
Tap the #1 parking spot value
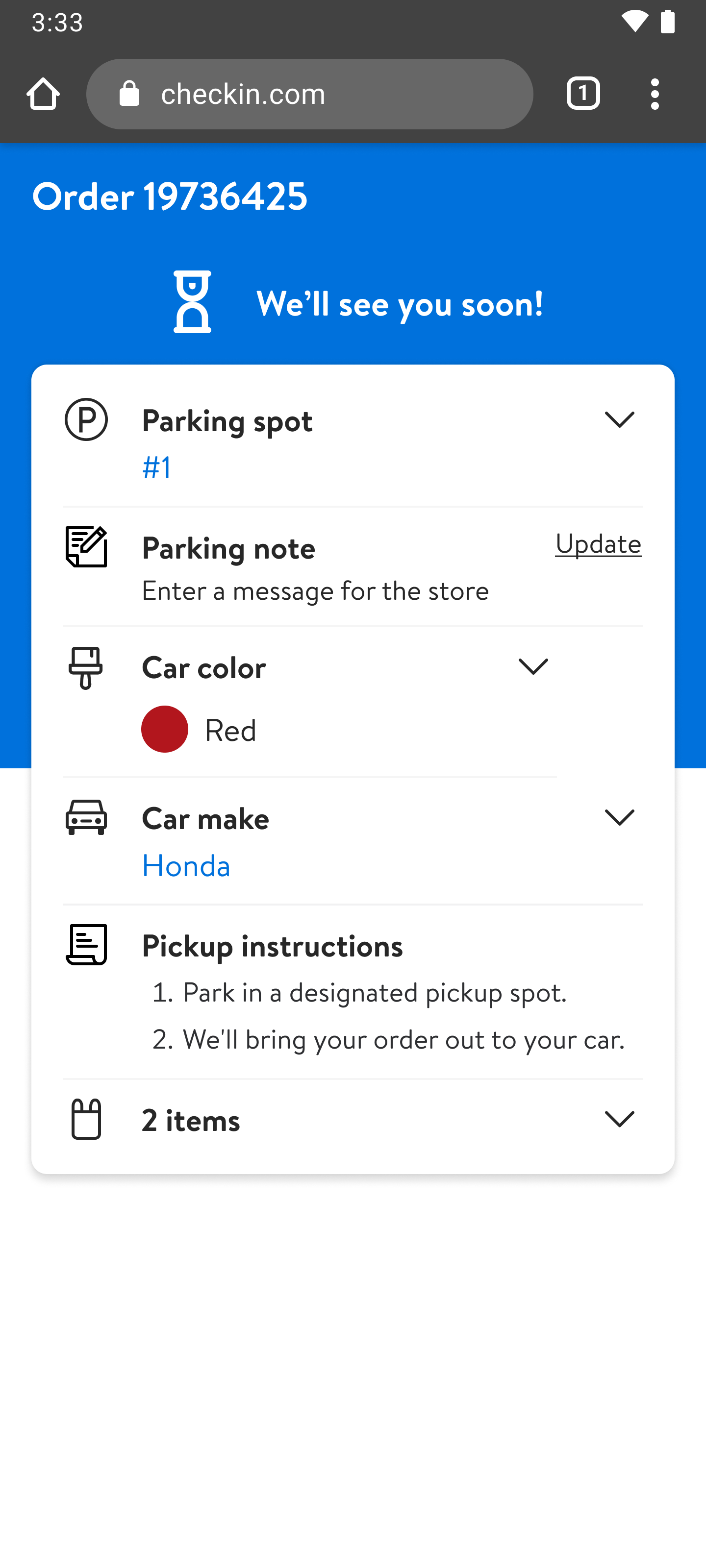pyautogui.click(x=157, y=467)
